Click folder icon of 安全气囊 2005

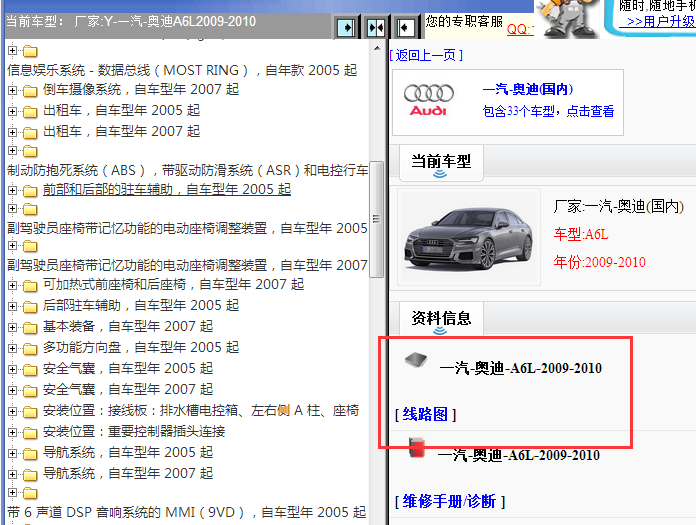(30, 369)
